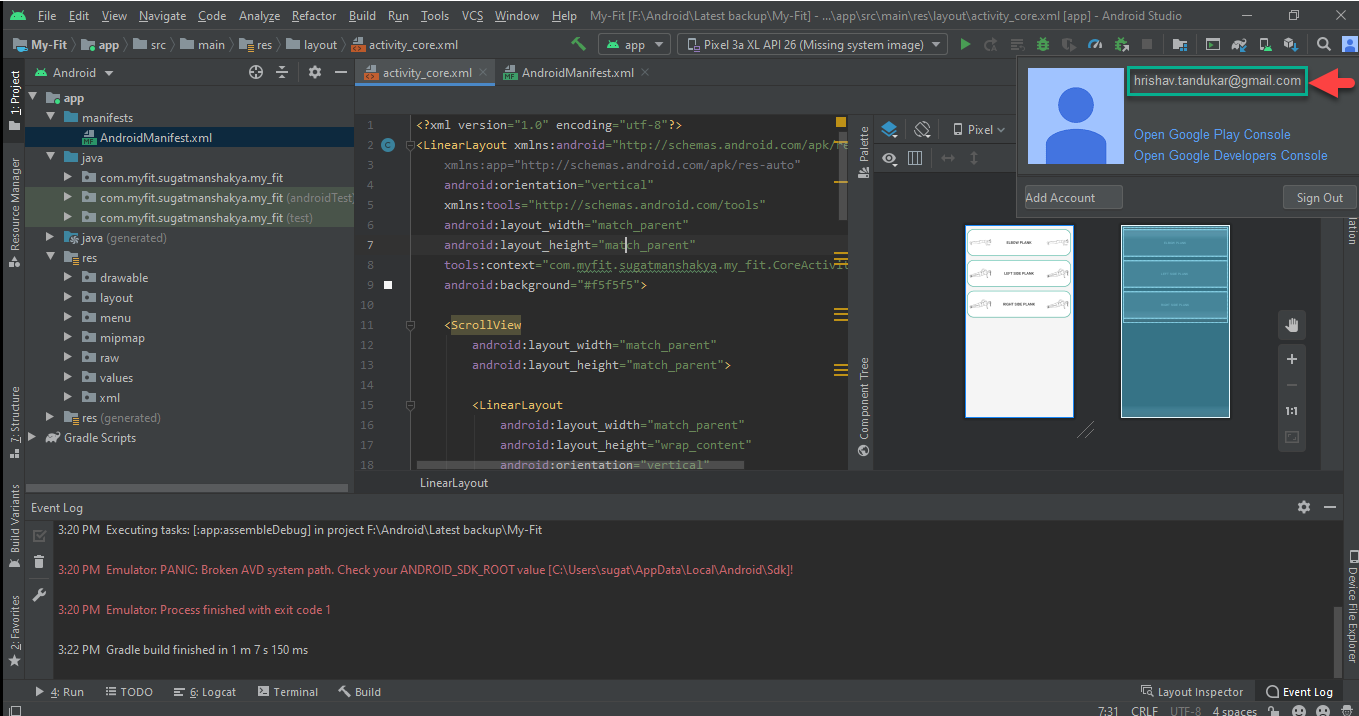Open the Profiler gauge icon in the toolbar

point(1095,44)
